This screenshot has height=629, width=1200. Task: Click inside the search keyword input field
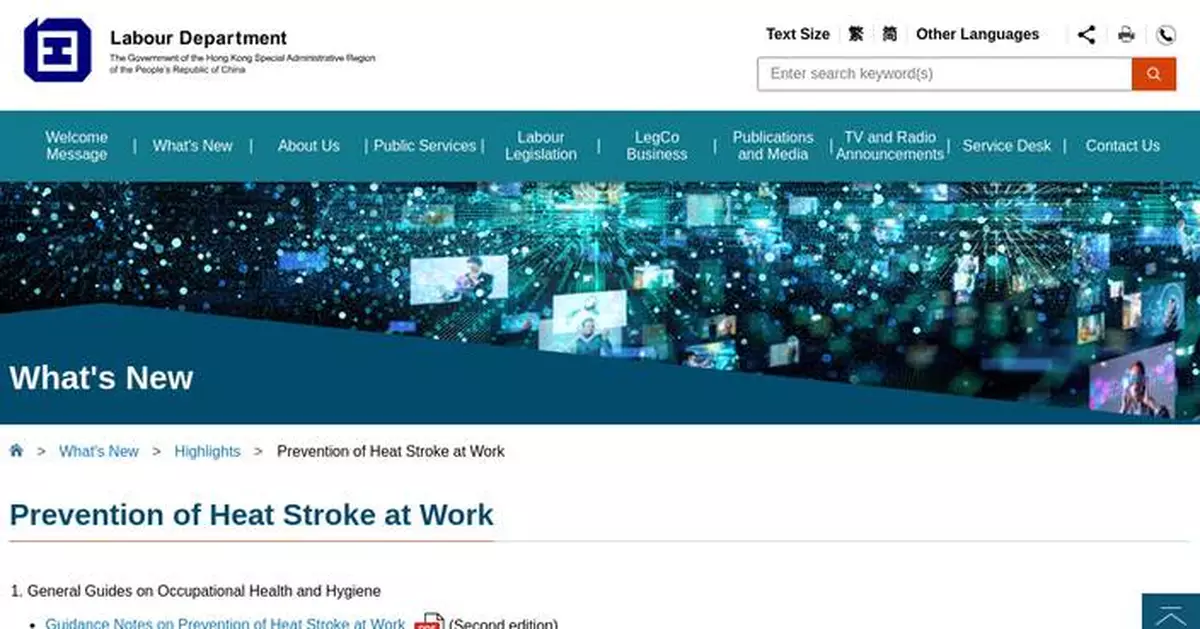940,74
